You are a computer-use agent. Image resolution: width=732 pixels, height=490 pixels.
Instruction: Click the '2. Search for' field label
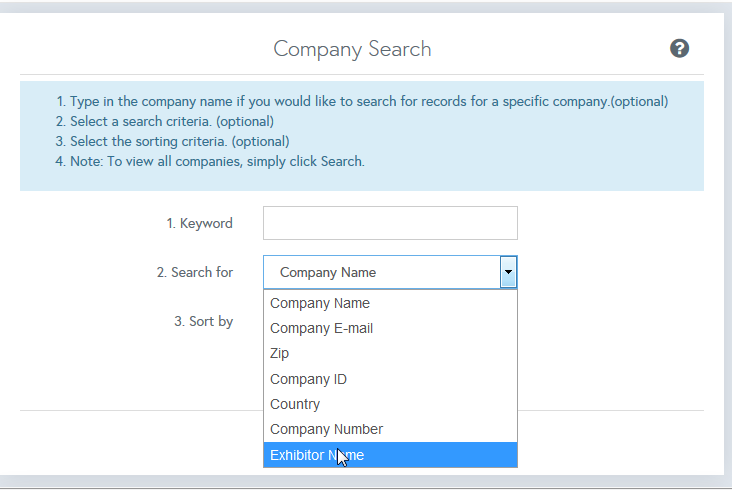coord(195,272)
